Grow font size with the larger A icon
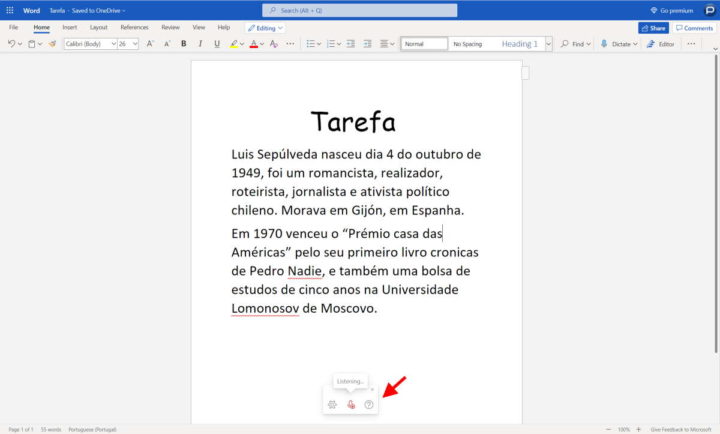 click(x=150, y=44)
